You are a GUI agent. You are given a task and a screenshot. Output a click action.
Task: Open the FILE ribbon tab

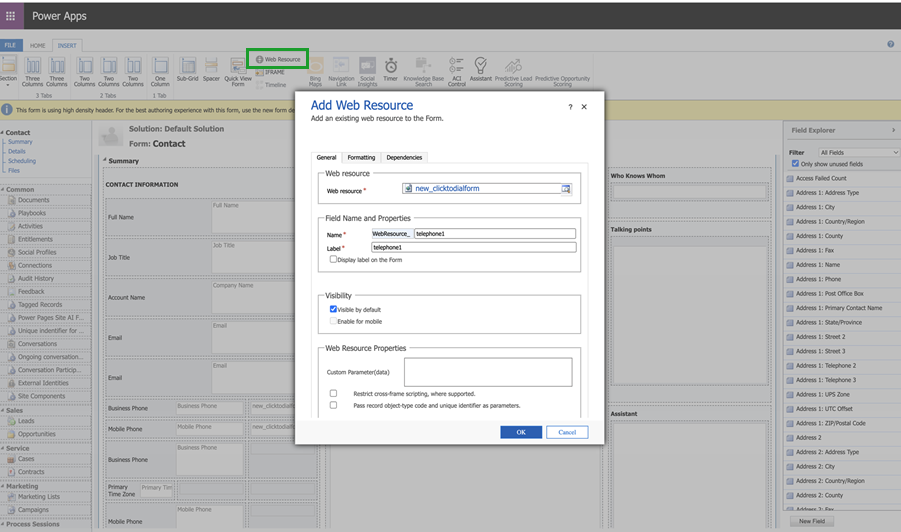tap(10, 45)
